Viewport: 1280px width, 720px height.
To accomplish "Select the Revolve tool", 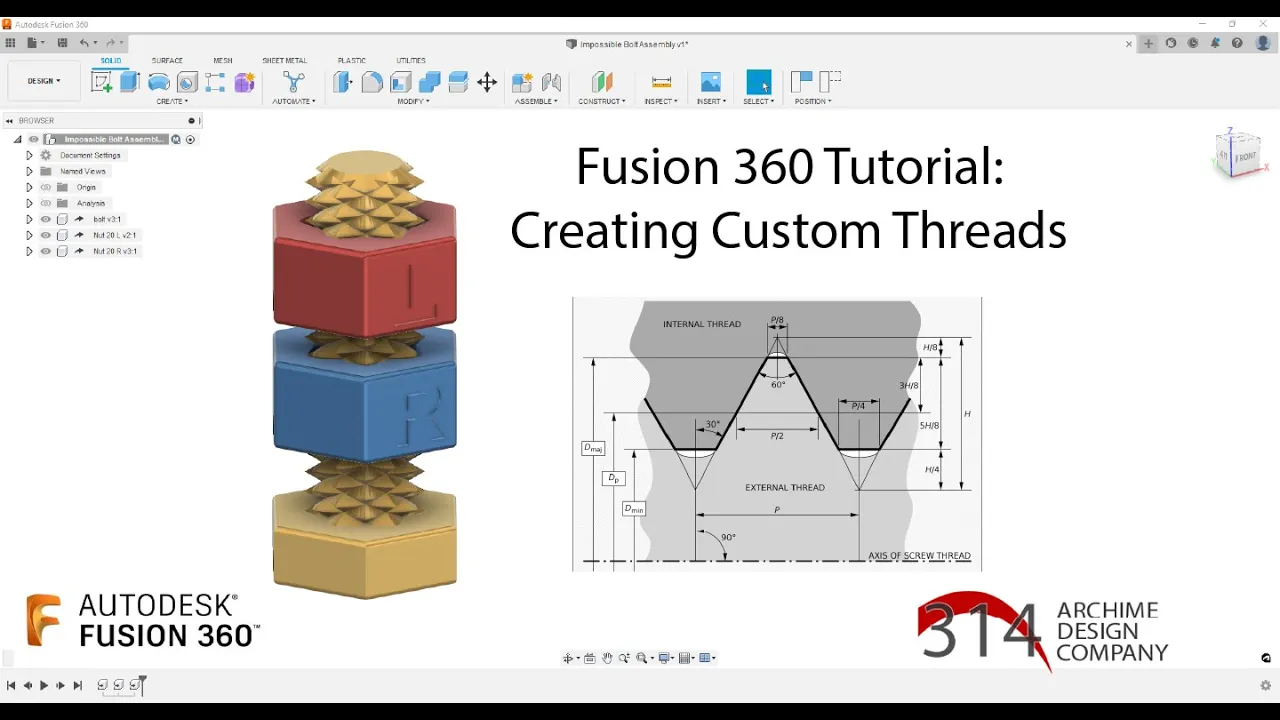I will 158,82.
